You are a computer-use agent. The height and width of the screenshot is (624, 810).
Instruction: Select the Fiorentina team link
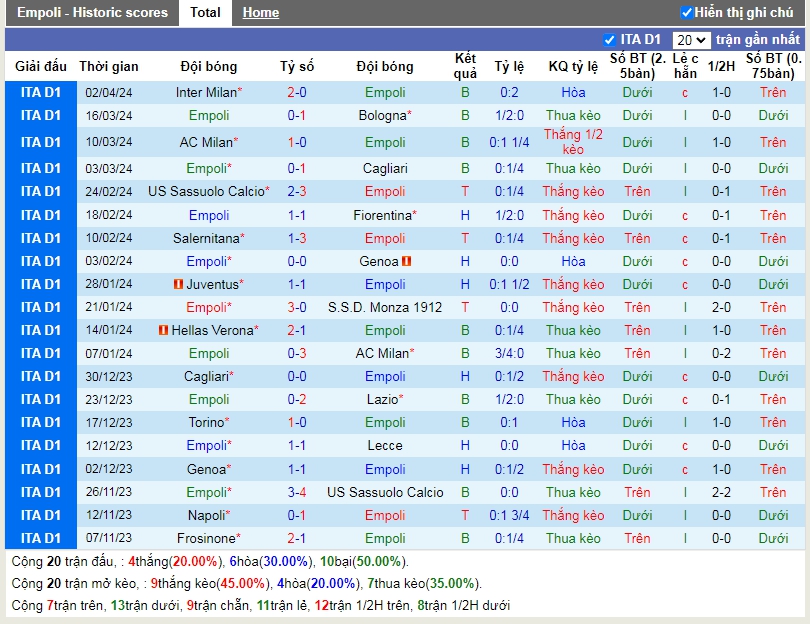(x=382, y=216)
